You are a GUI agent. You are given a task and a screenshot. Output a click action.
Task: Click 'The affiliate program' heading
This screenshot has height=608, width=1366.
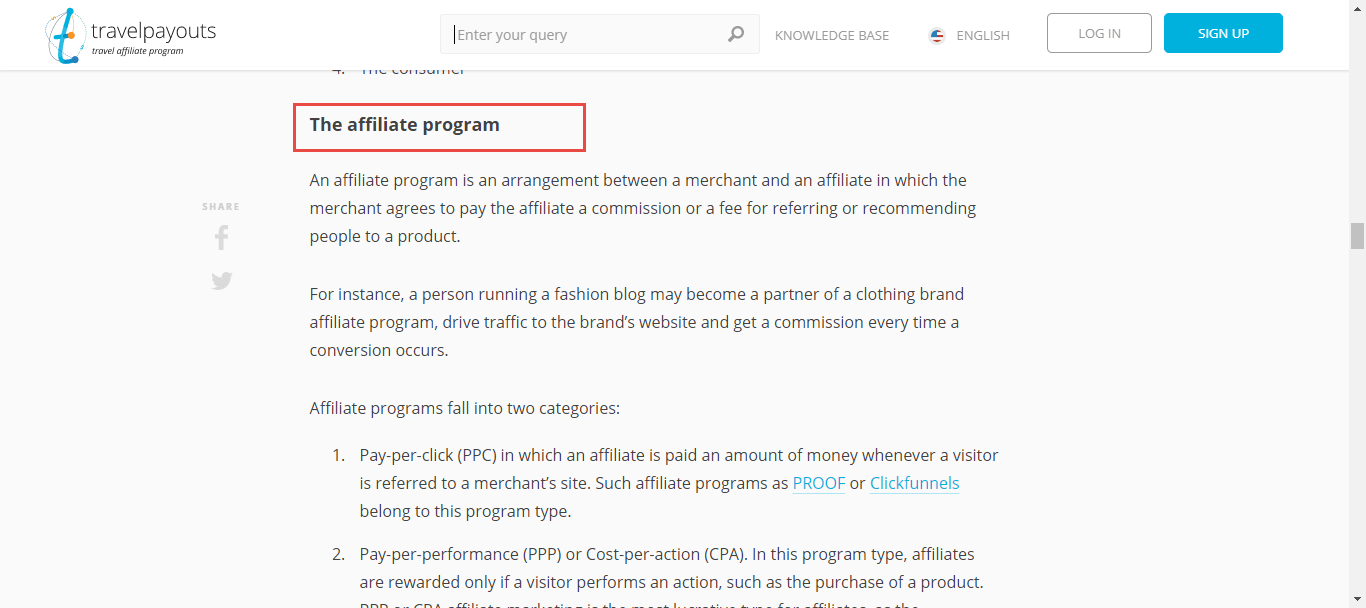404,125
